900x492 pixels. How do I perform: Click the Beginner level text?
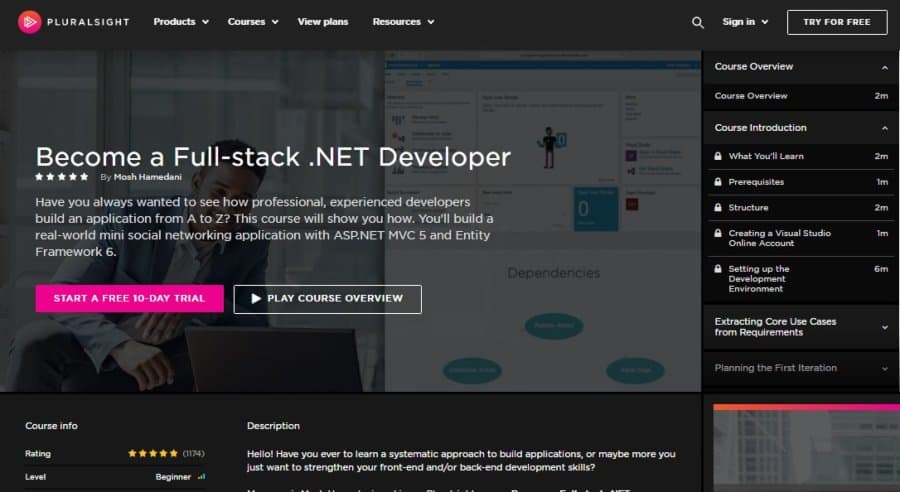(173, 476)
